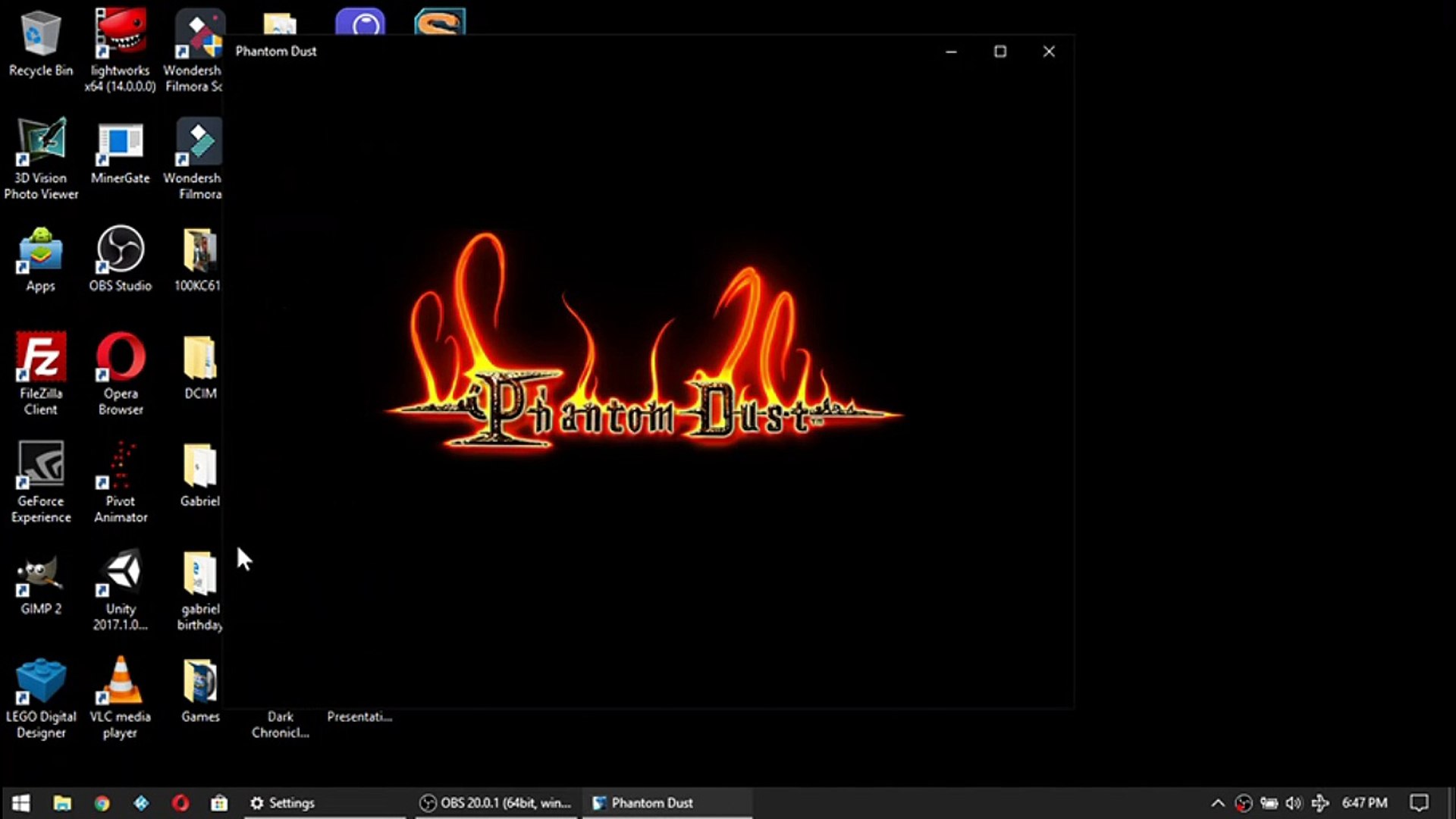
Task: Open the airplane mode network icon
Action: pos(1320,803)
